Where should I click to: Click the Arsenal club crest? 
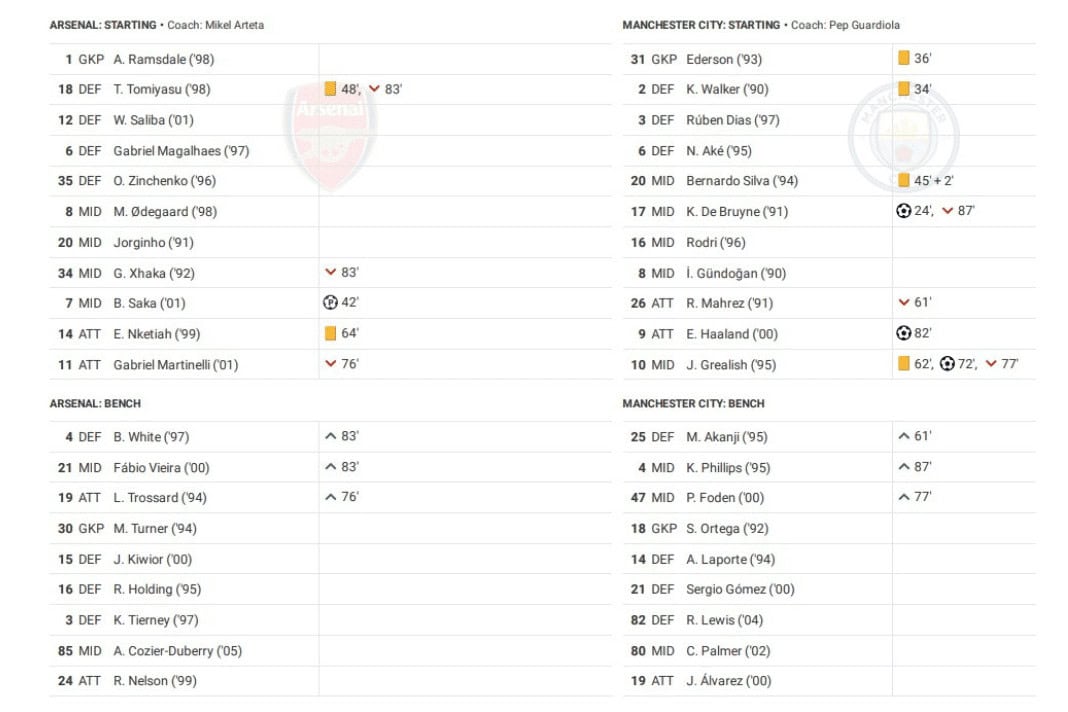coord(330,137)
